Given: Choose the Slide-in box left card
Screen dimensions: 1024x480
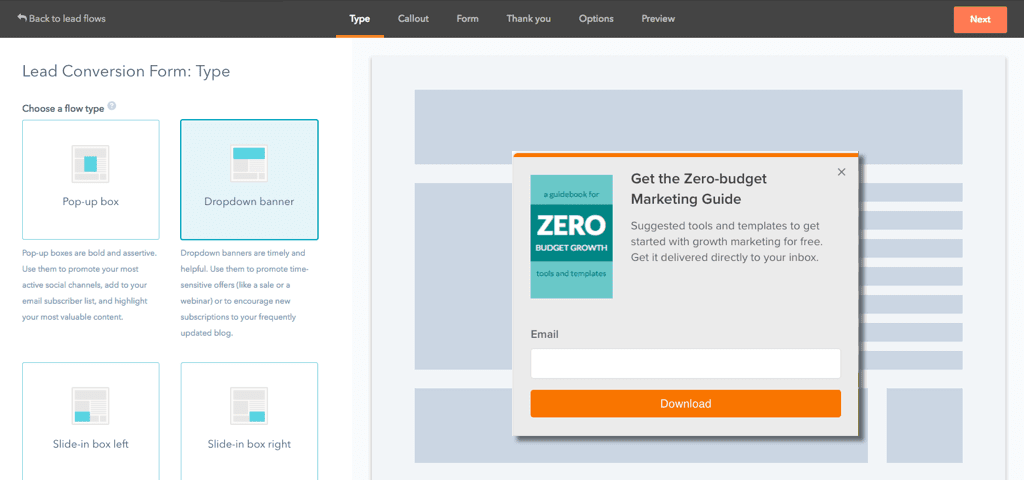Looking at the screenshot, I should [x=91, y=421].
